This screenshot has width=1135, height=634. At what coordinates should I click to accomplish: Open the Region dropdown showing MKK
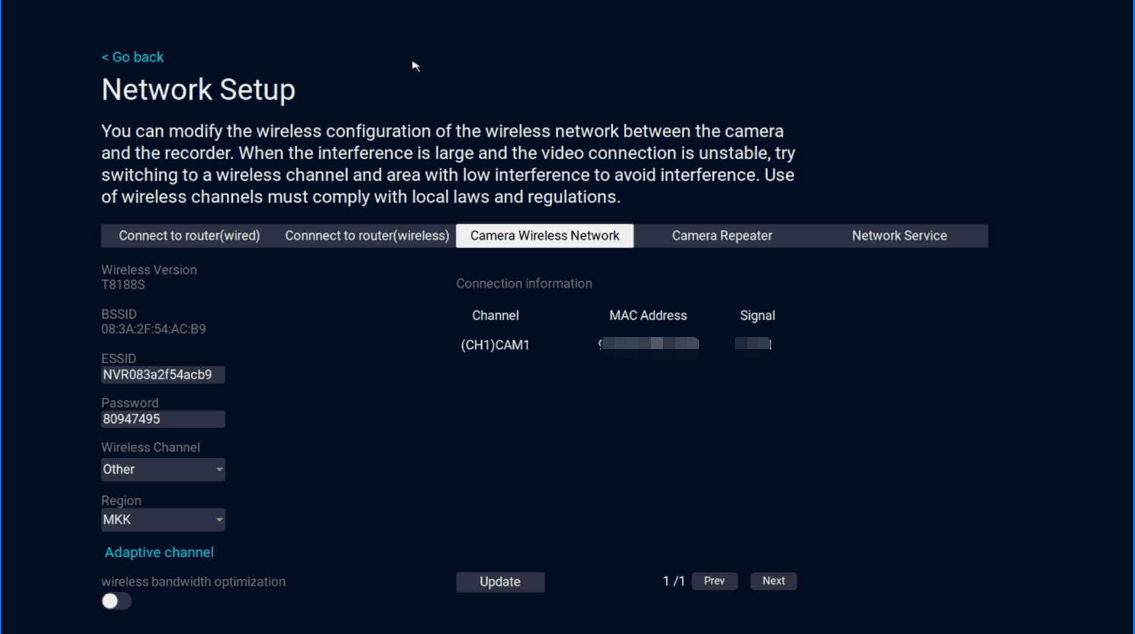163,520
